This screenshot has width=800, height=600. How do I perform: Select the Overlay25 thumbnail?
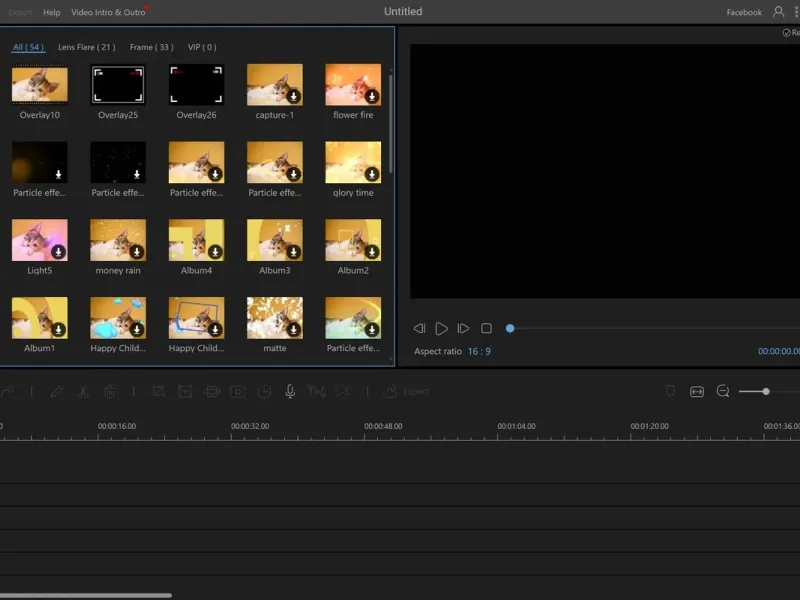point(118,85)
